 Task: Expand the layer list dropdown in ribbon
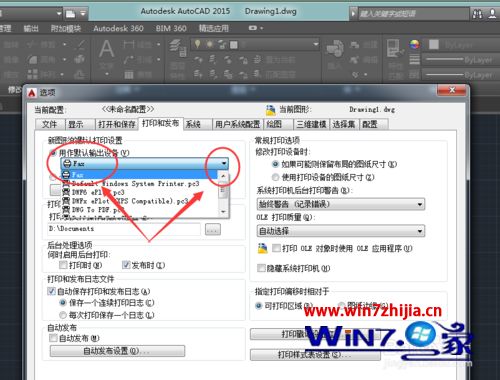point(315,44)
